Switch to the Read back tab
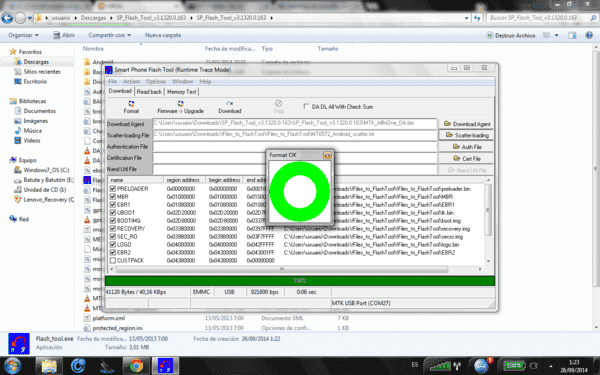The width and height of the screenshot is (600, 375). (x=149, y=92)
